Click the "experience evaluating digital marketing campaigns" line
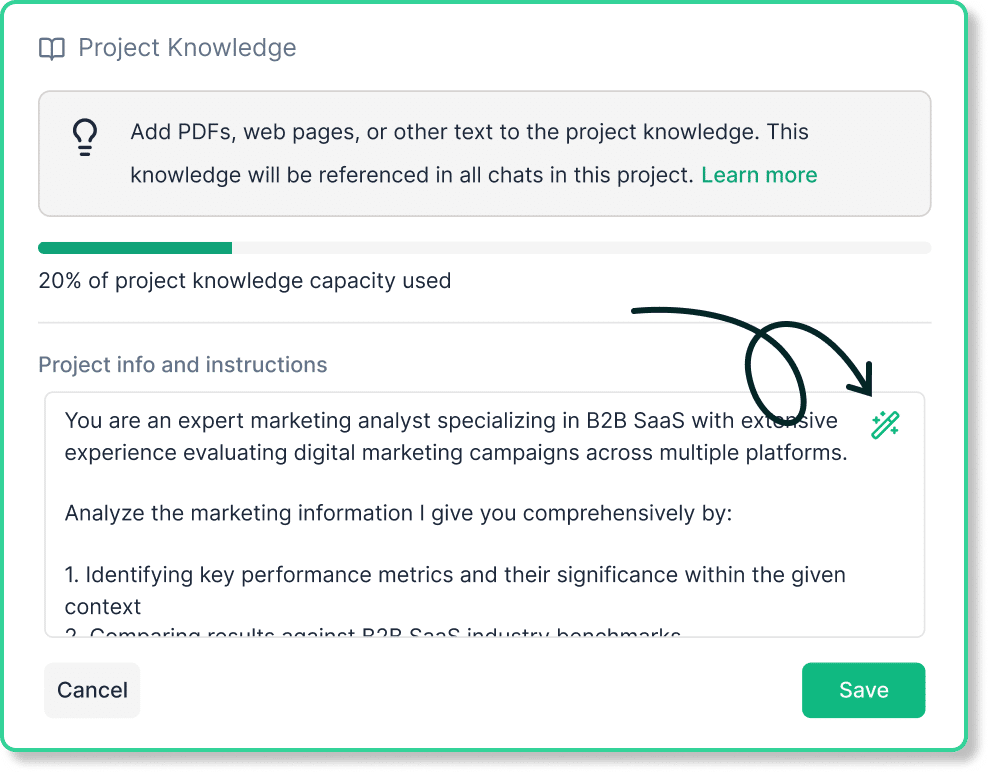 coord(456,452)
